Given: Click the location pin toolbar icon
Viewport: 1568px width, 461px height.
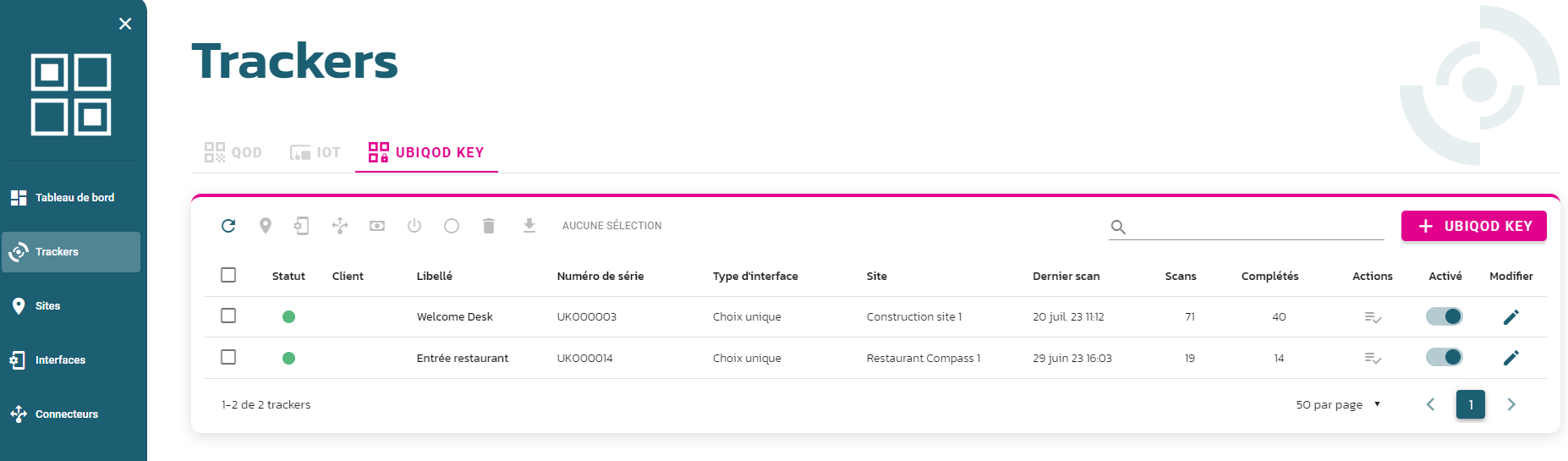Looking at the screenshot, I should pyautogui.click(x=266, y=226).
